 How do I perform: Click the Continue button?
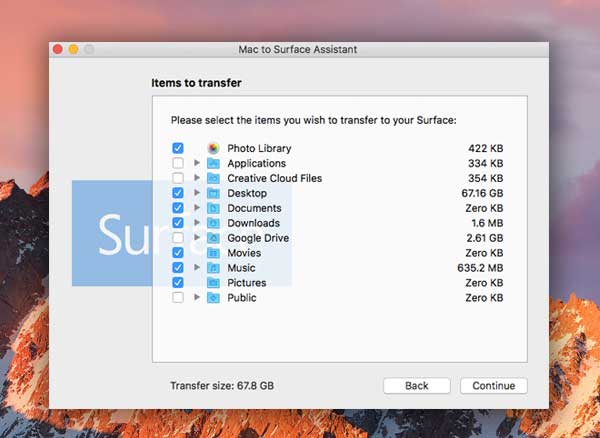pyautogui.click(x=494, y=386)
